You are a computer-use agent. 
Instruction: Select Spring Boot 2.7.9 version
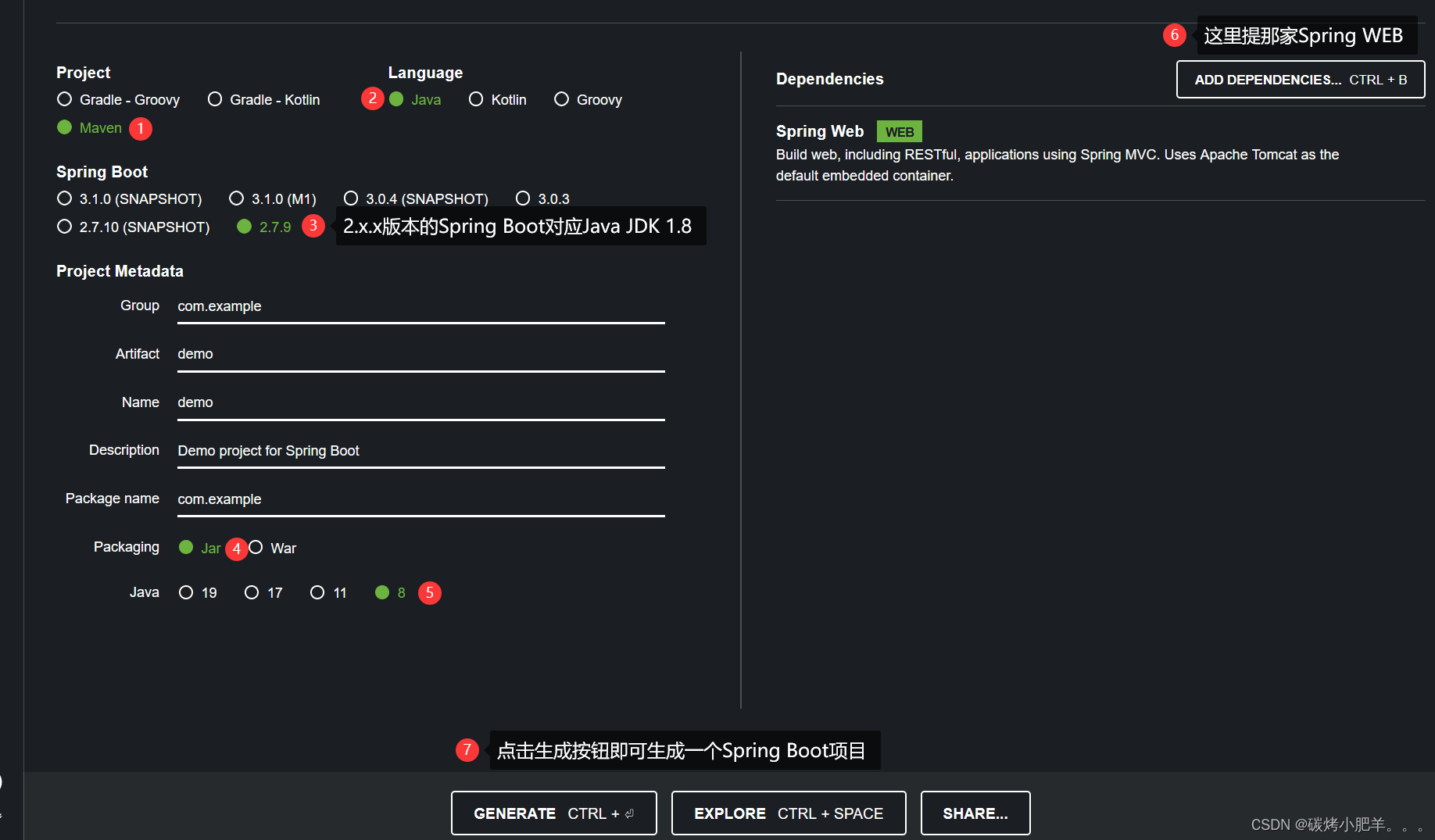point(264,227)
